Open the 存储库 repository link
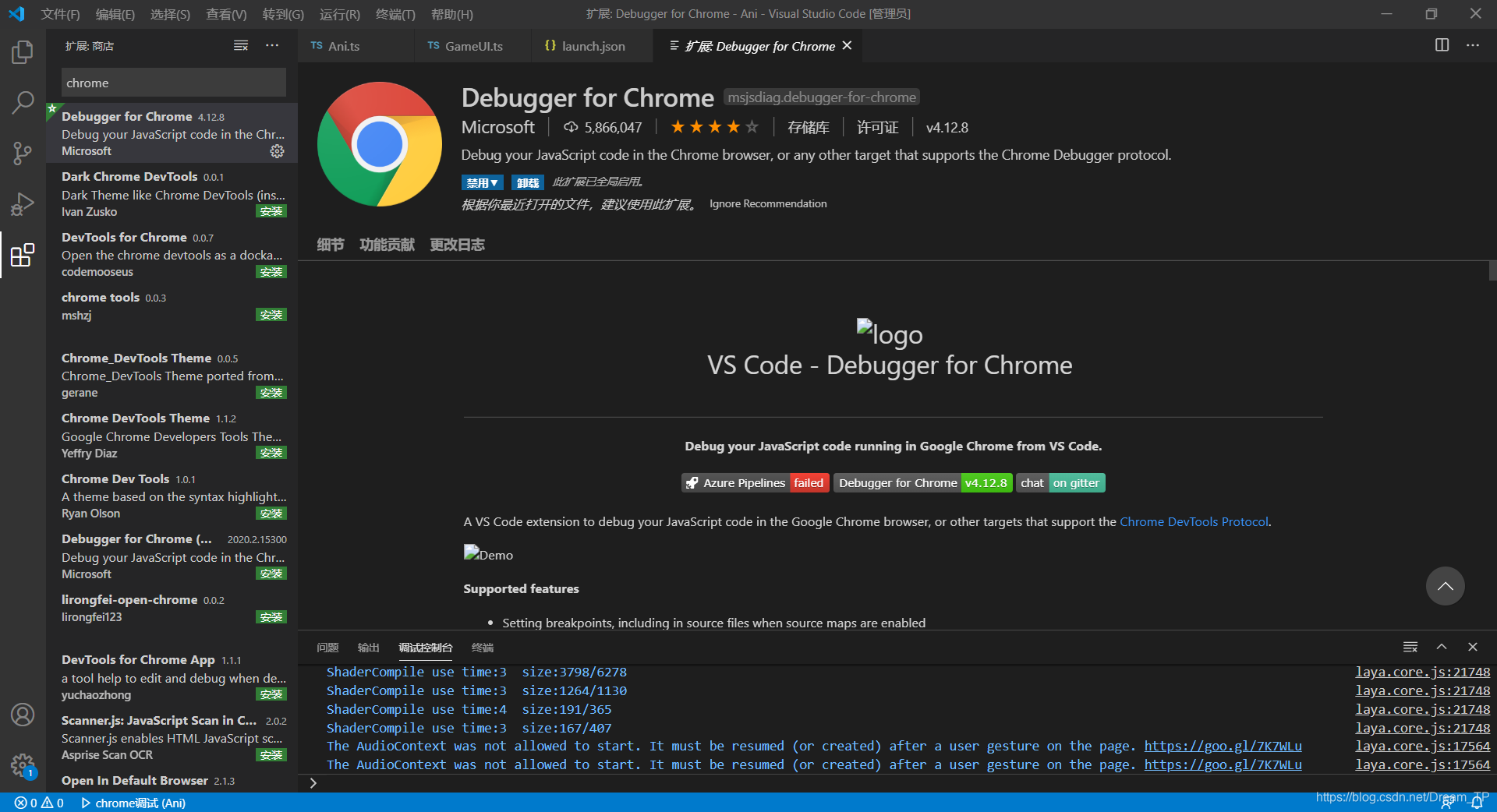 point(809,127)
